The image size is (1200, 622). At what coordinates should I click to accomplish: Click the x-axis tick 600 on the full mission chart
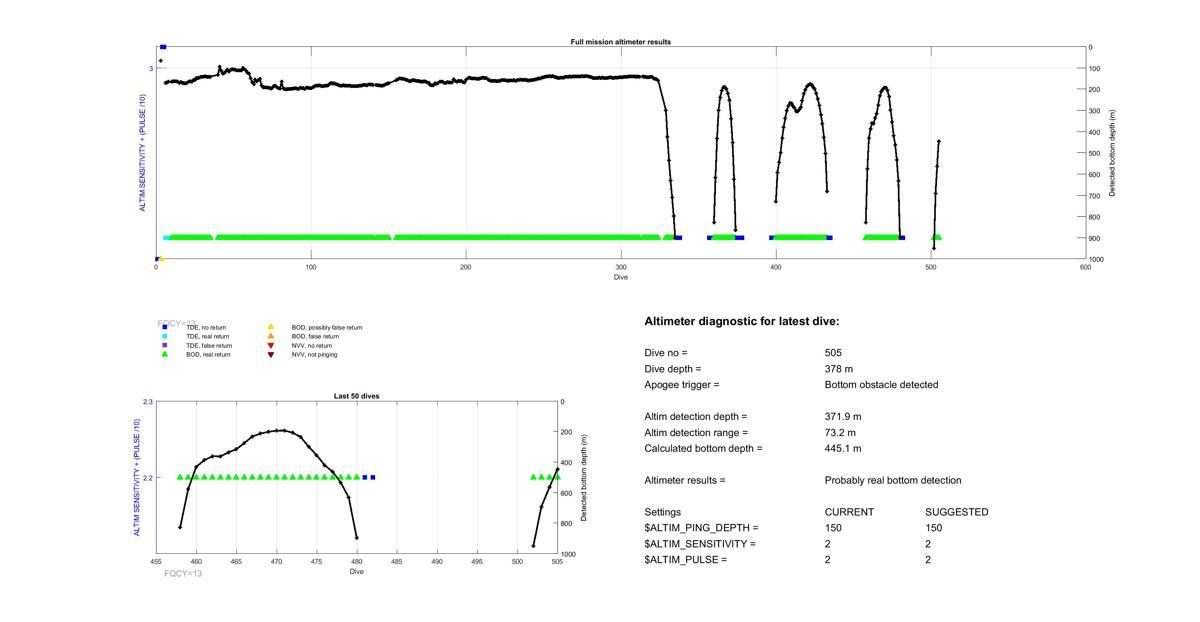tap(1086, 267)
